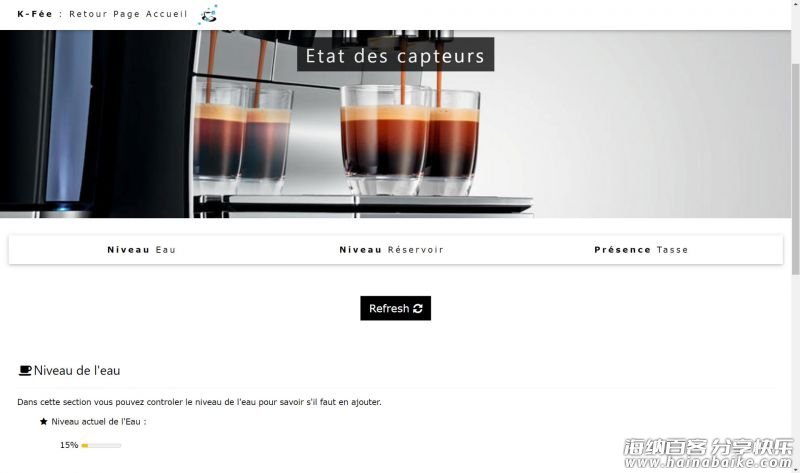Click the scrollbar down arrow at bottom right
The image size is (800, 473).
(795, 469)
